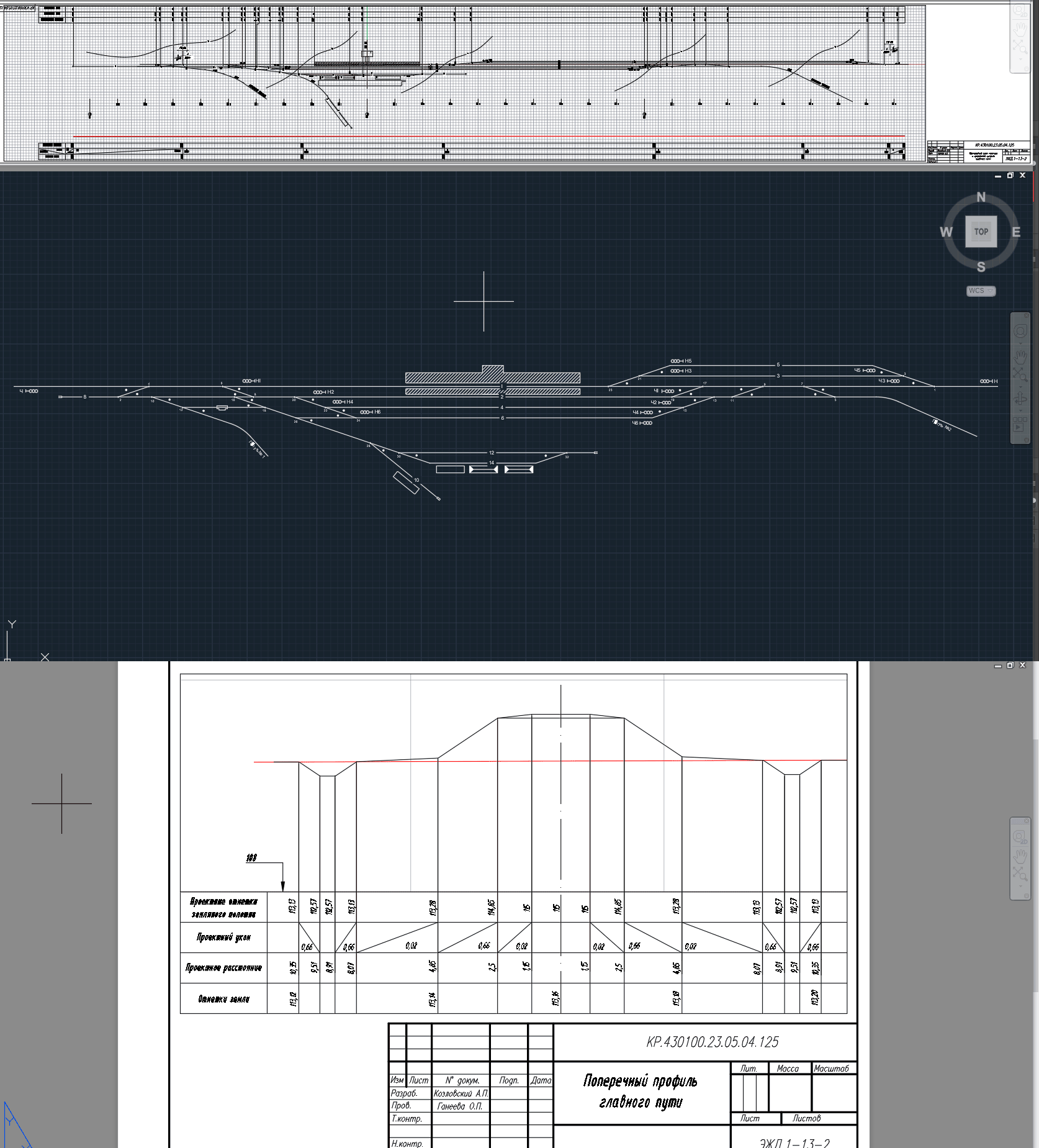This screenshot has height=1148, width=1039.
Task: Close the bottom profile drawing viewport
Action: 1022,666
